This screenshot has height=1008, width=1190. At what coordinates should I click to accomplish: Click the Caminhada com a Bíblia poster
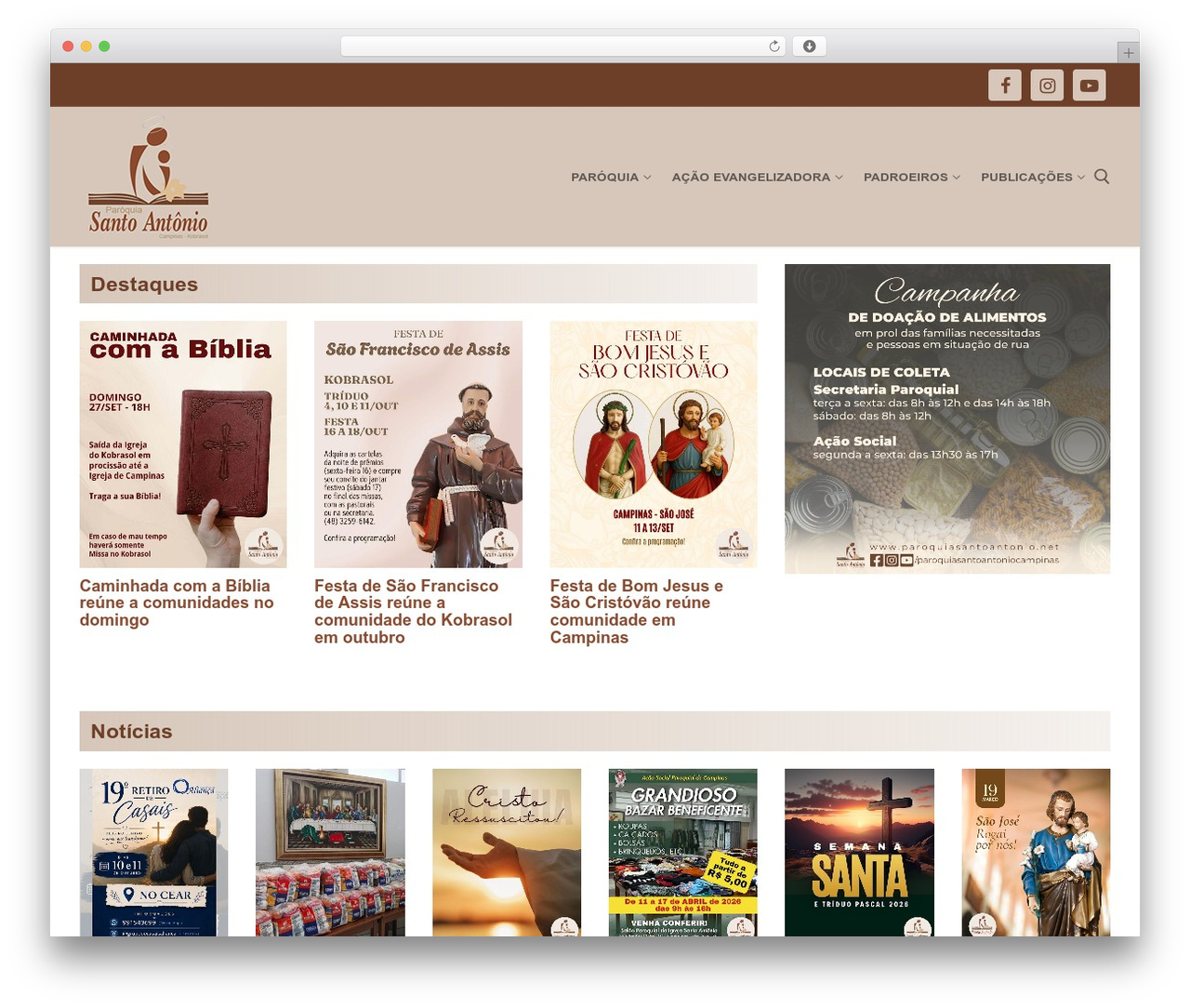click(x=183, y=444)
